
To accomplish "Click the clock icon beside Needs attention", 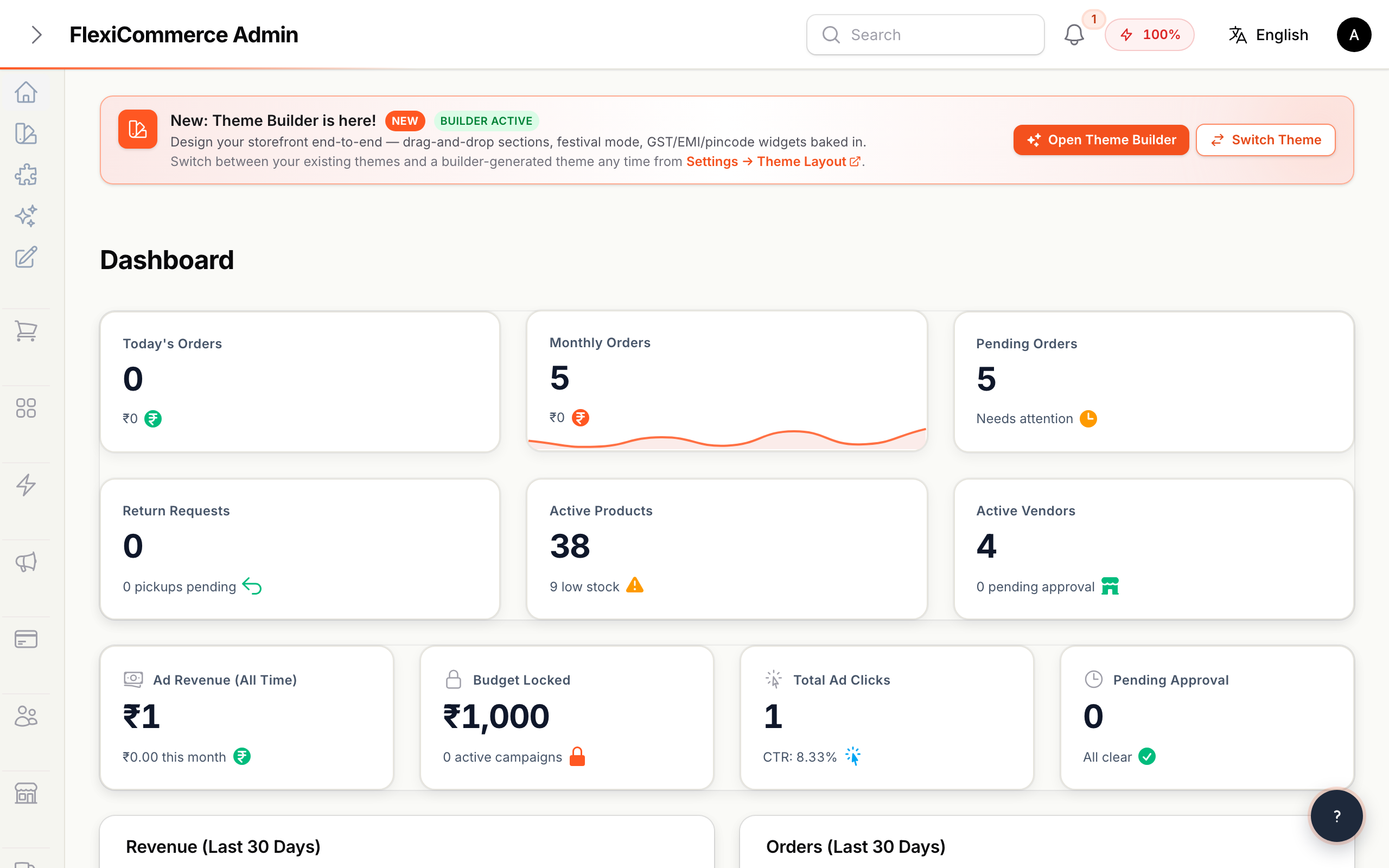I will [x=1088, y=419].
